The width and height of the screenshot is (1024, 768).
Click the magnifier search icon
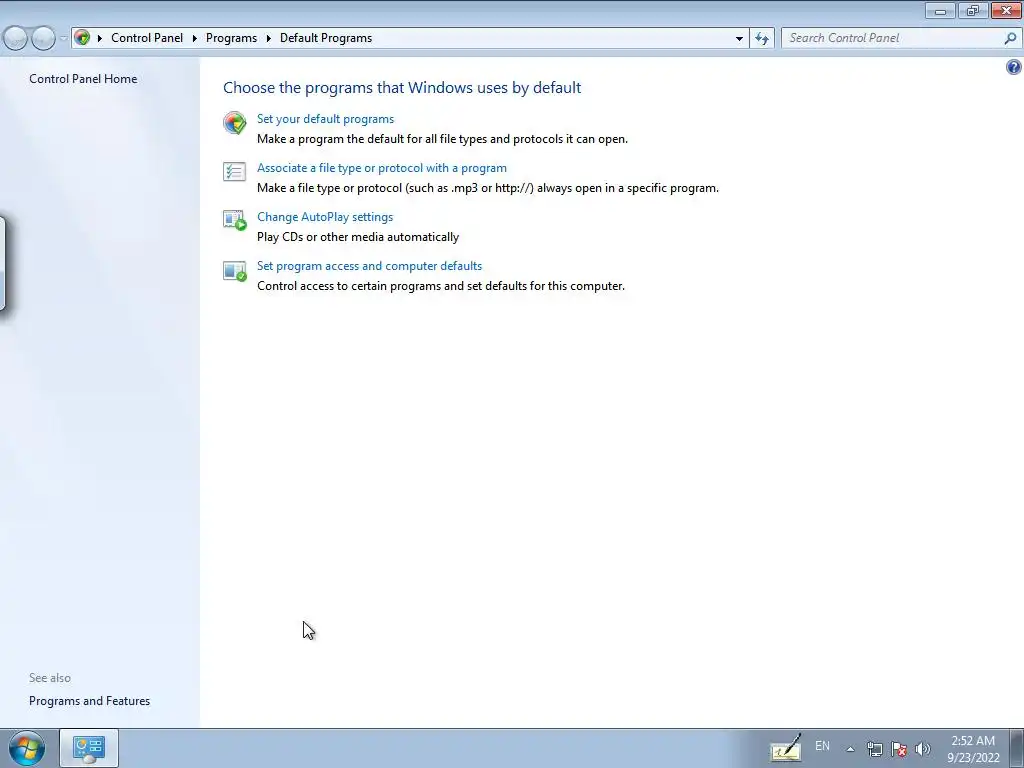pyautogui.click(x=1010, y=39)
